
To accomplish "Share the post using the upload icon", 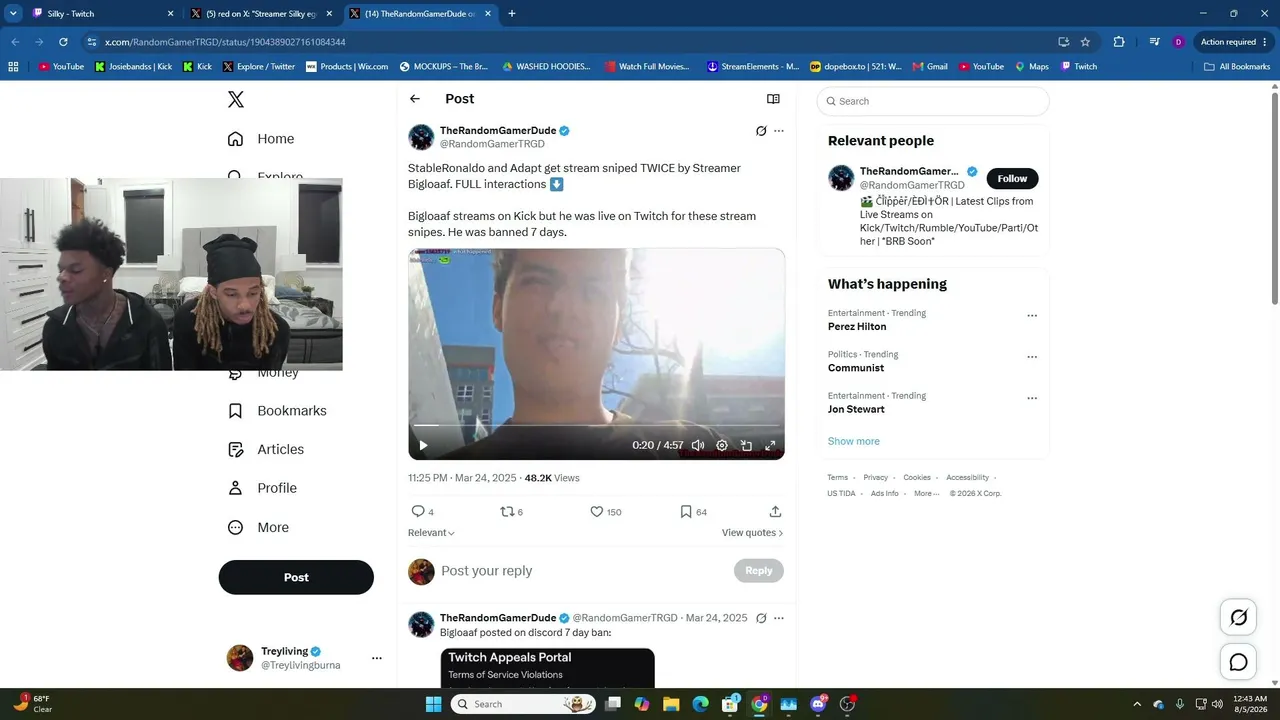I will coord(775,511).
